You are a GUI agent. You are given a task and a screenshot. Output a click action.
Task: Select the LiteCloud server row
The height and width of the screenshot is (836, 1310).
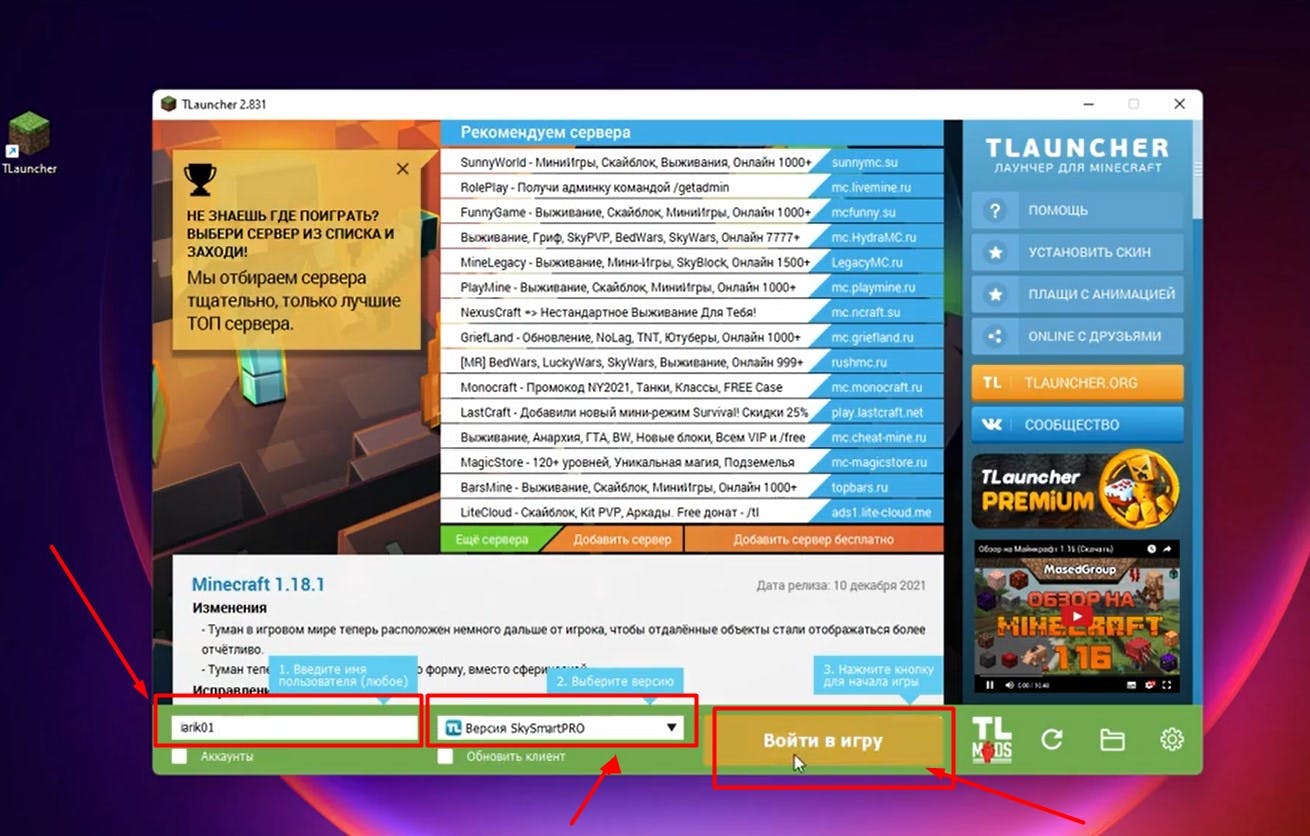[691, 512]
